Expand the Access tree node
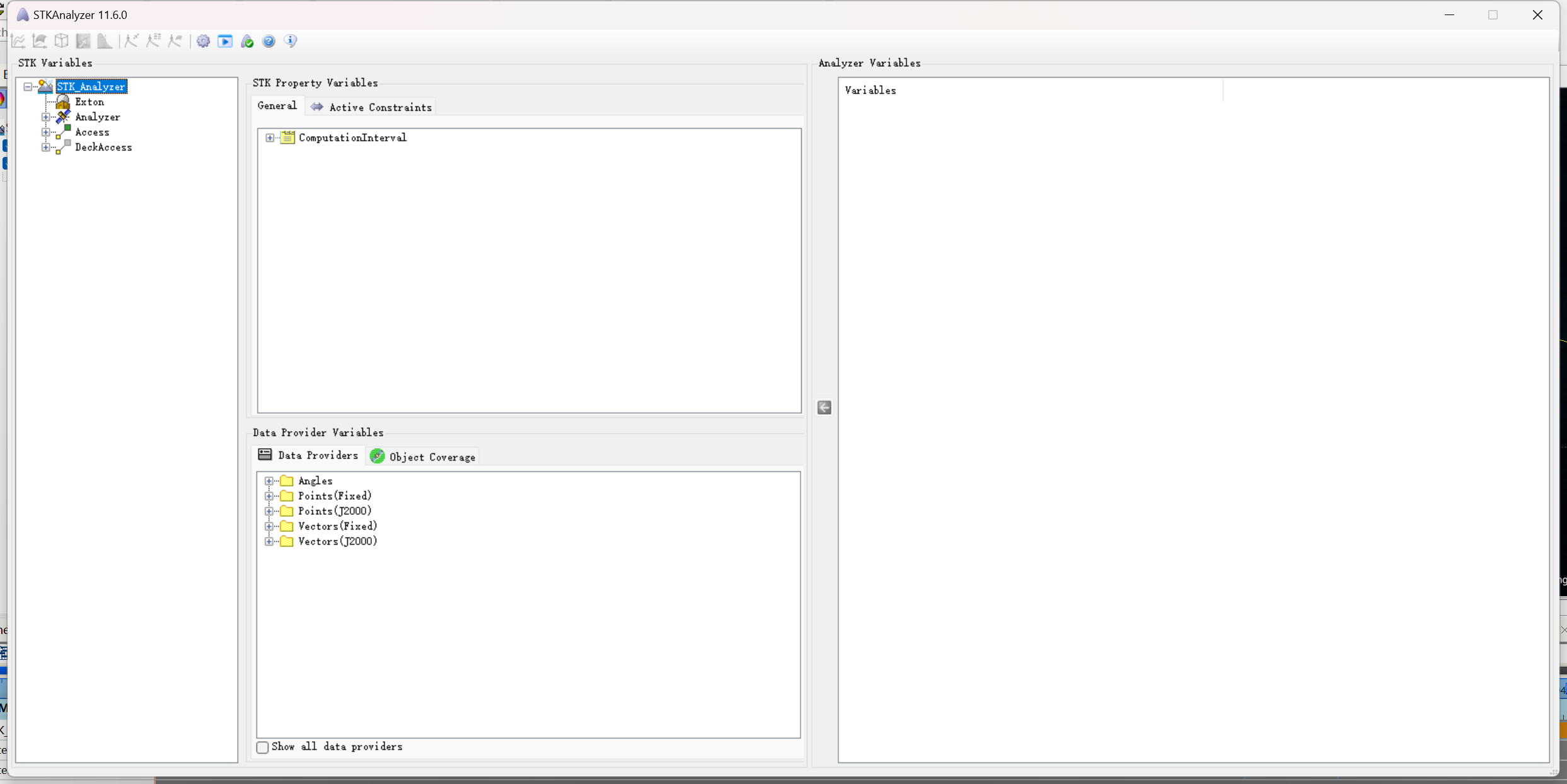This screenshot has width=1567, height=784. tap(45, 132)
